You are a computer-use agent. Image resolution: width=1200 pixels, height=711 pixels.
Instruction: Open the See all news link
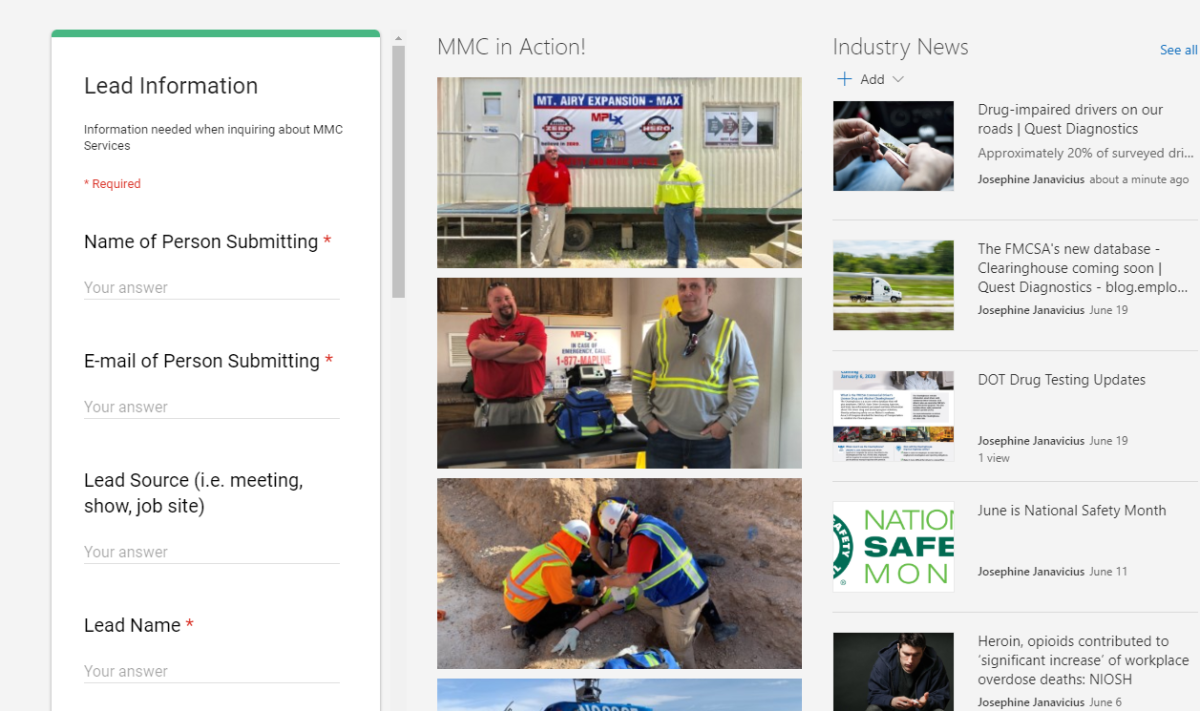pos(1178,50)
